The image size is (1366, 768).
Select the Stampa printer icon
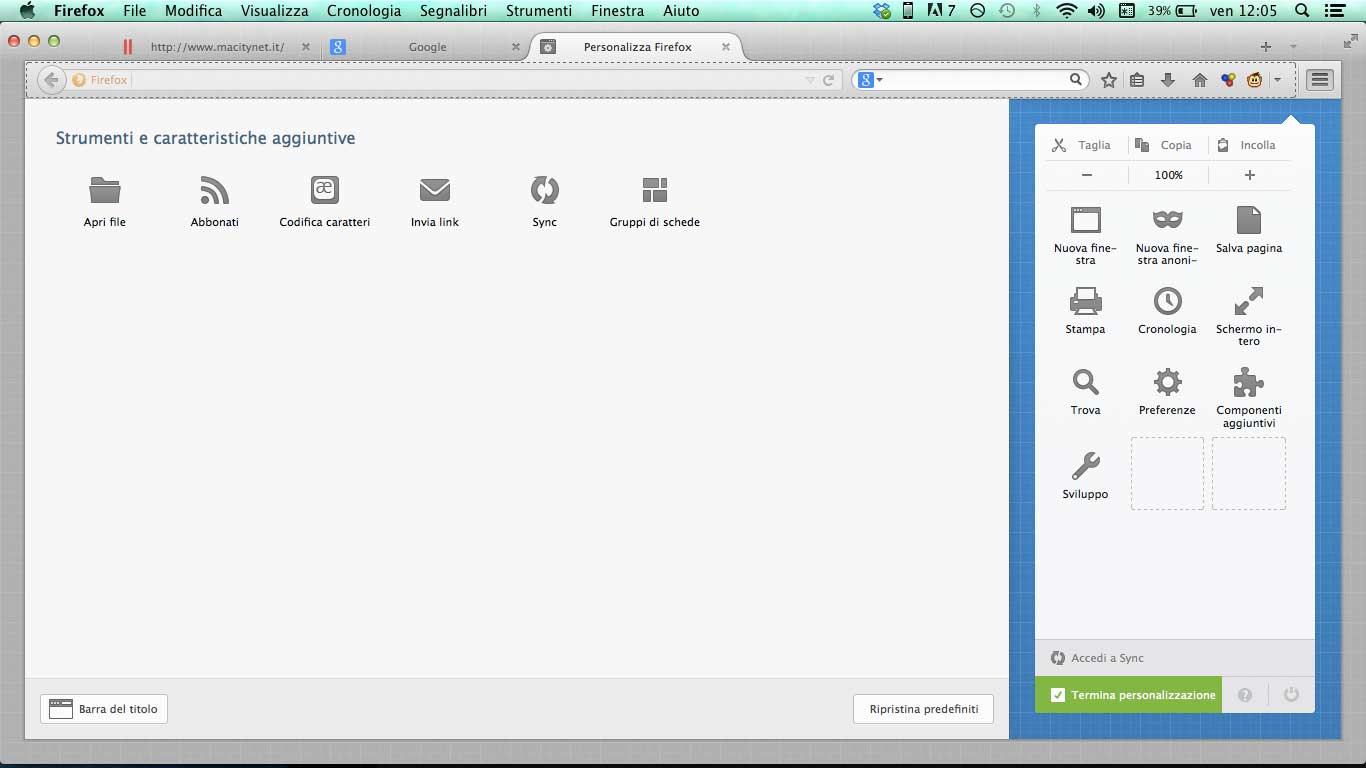tap(1086, 301)
